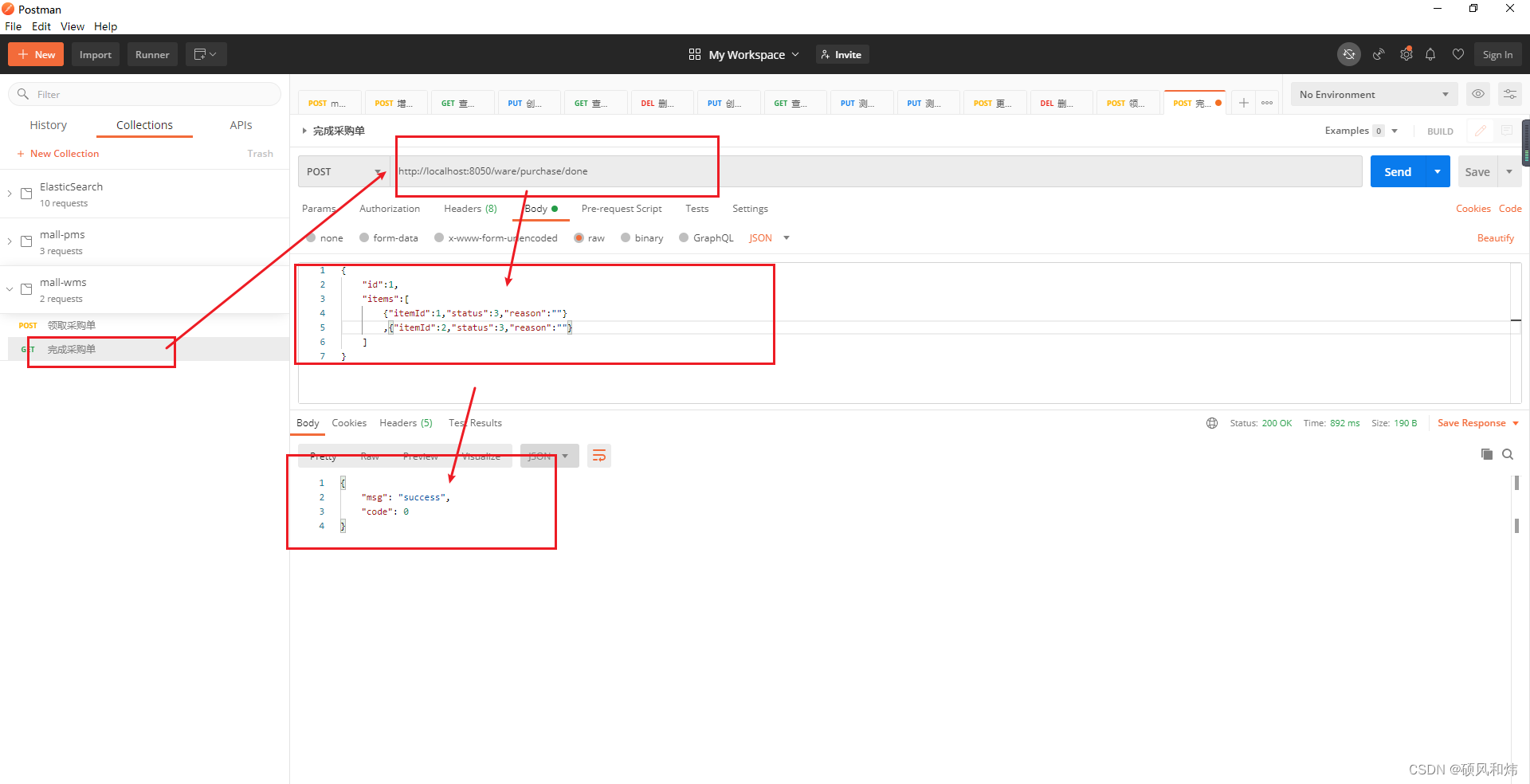This screenshot has height=784, width=1530.
Task: Open the Pre-request Script tab
Action: tap(622, 209)
